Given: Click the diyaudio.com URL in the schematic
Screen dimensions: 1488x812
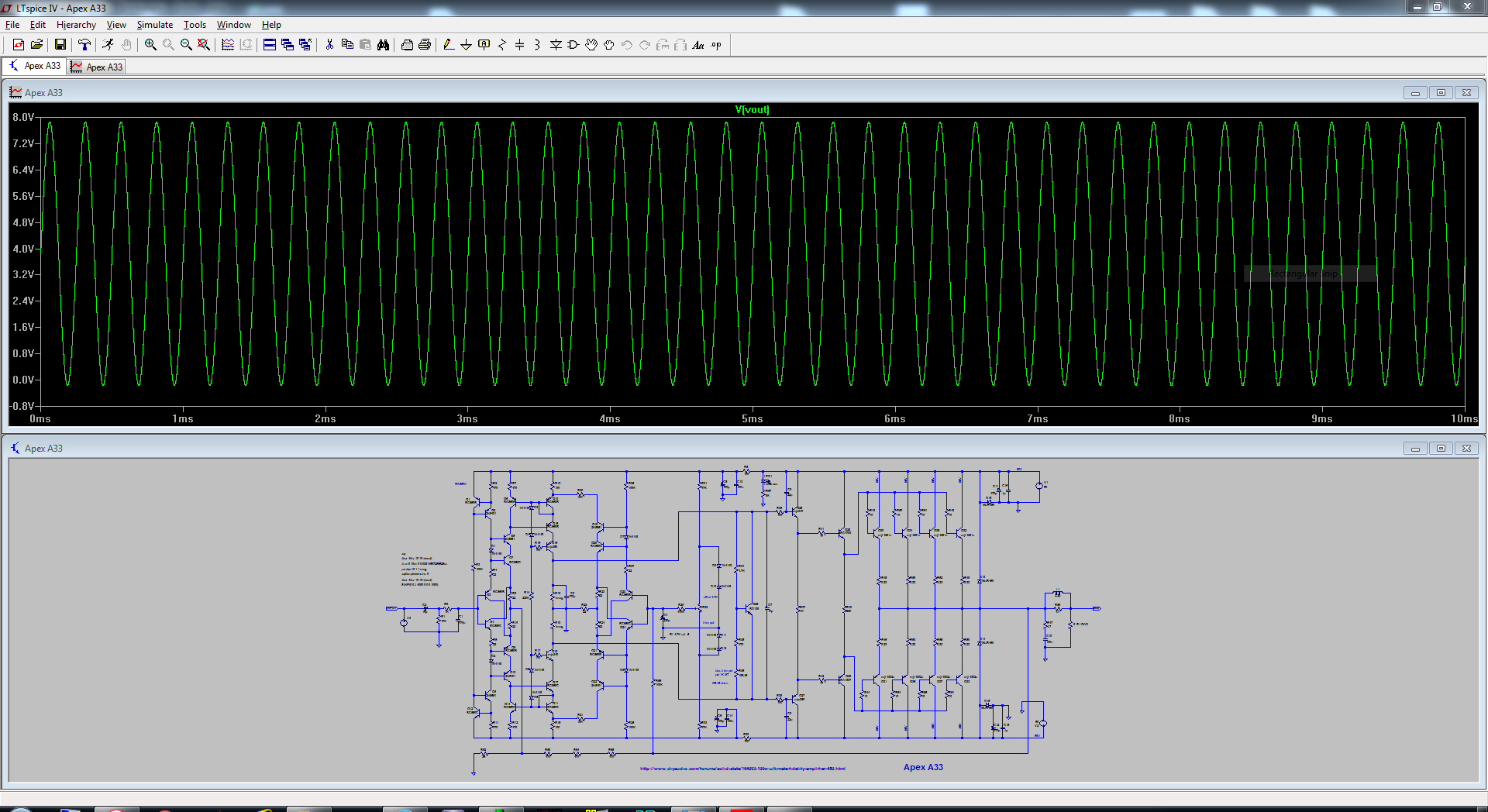Looking at the screenshot, I should pos(742,769).
